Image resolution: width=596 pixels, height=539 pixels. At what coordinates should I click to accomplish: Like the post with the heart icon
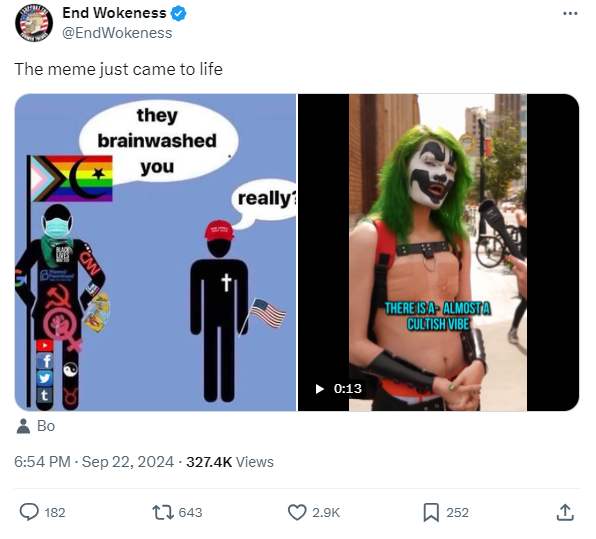[297, 512]
